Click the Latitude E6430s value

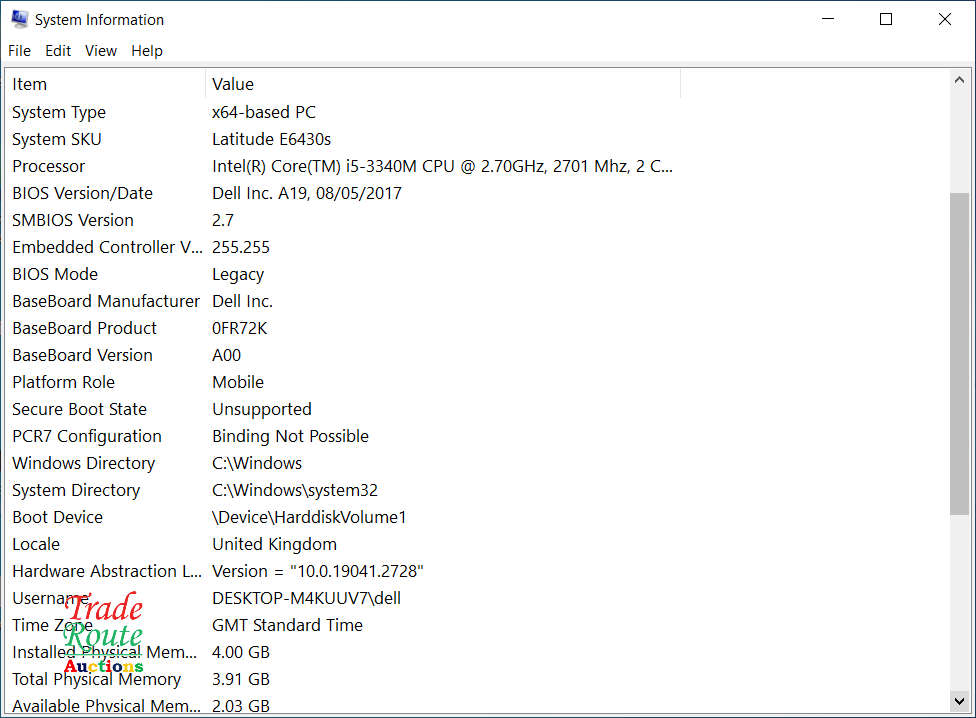point(271,139)
